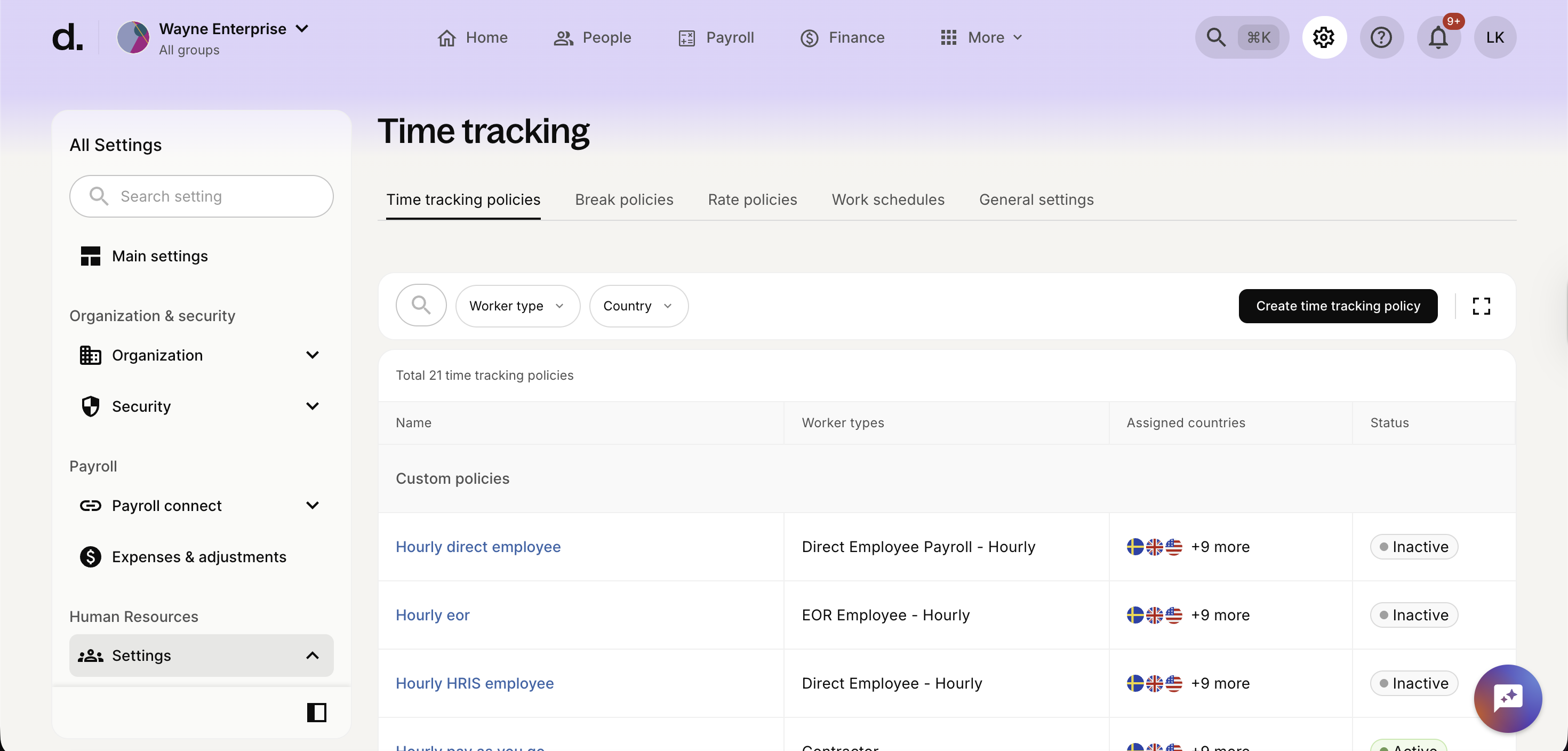Viewport: 1568px width, 751px height.
Task: Click the global search magnifier icon
Action: point(1216,38)
